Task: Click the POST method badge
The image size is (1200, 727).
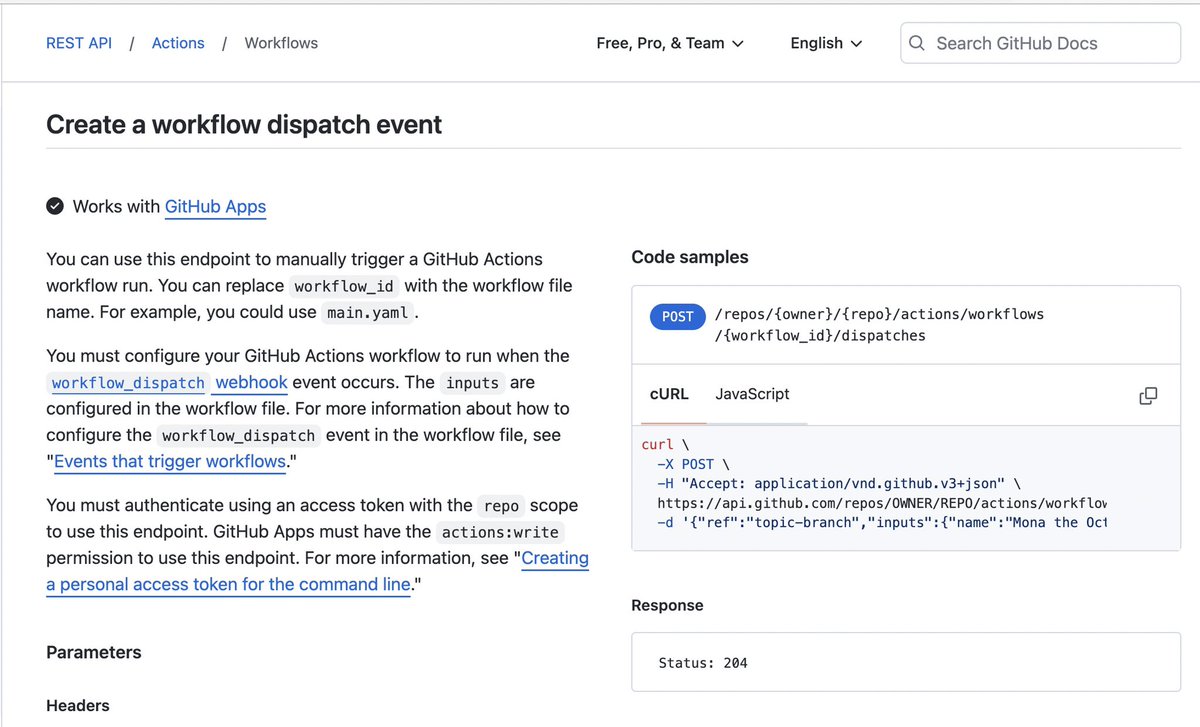Action: [677, 316]
